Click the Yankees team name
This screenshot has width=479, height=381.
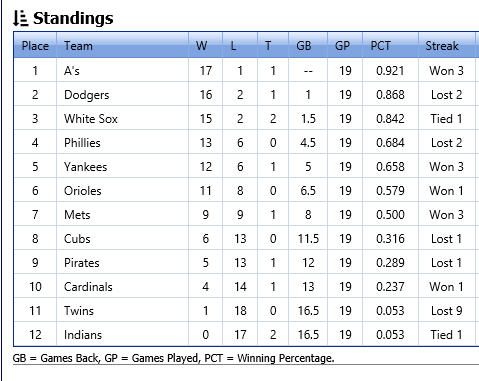(86, 167)
